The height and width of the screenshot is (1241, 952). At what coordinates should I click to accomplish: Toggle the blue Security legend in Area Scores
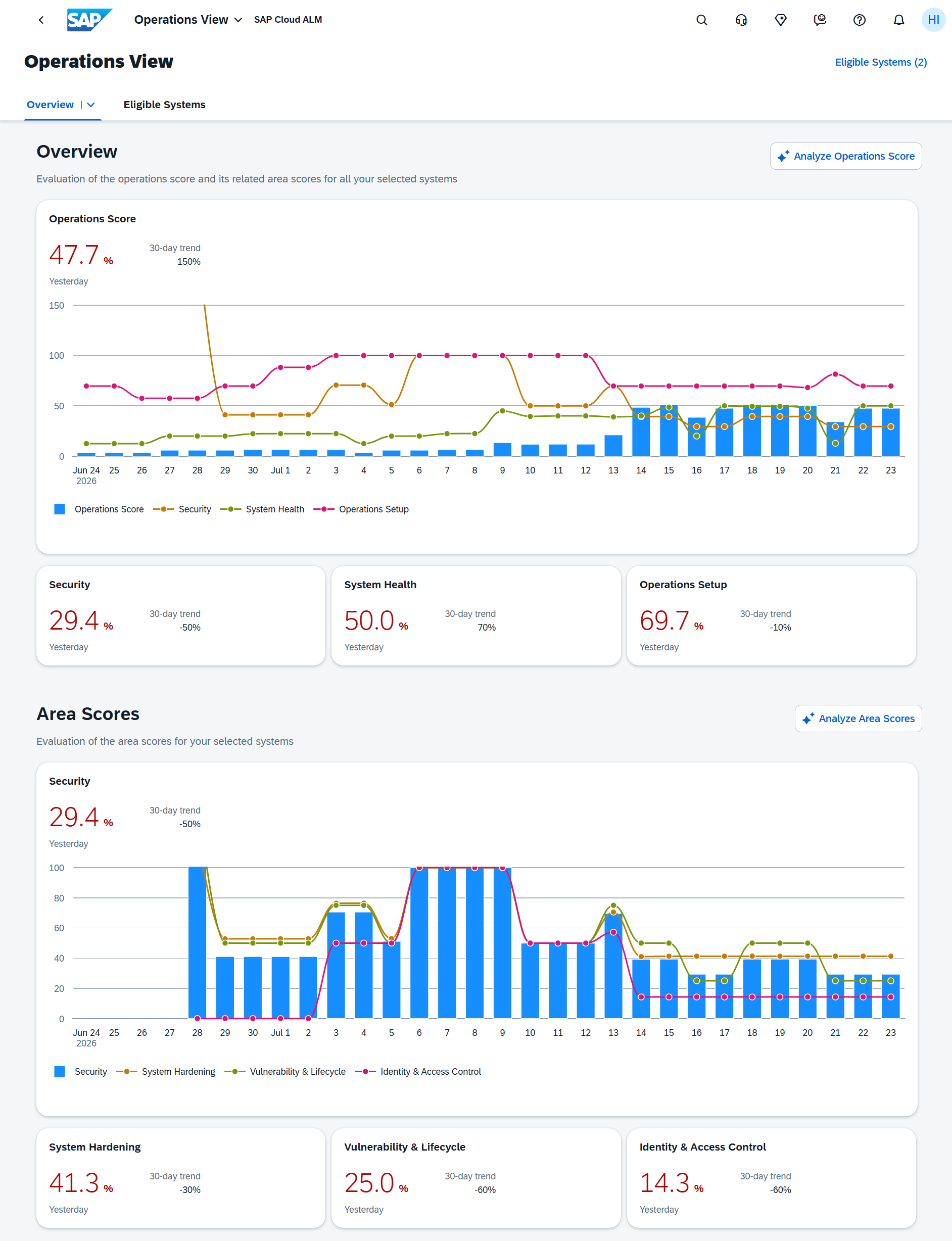(80, 1071)
